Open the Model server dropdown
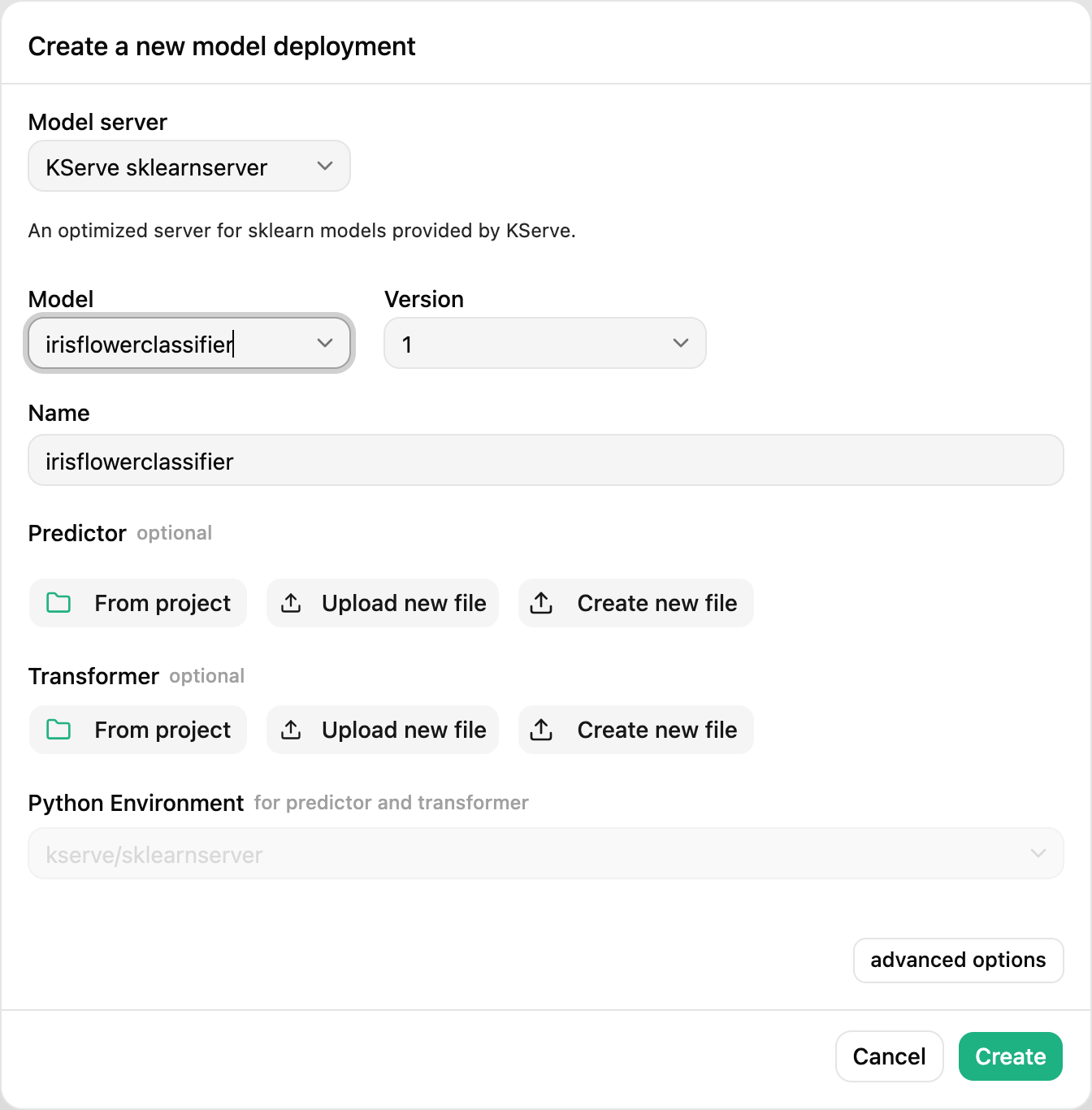 point(189,167)
